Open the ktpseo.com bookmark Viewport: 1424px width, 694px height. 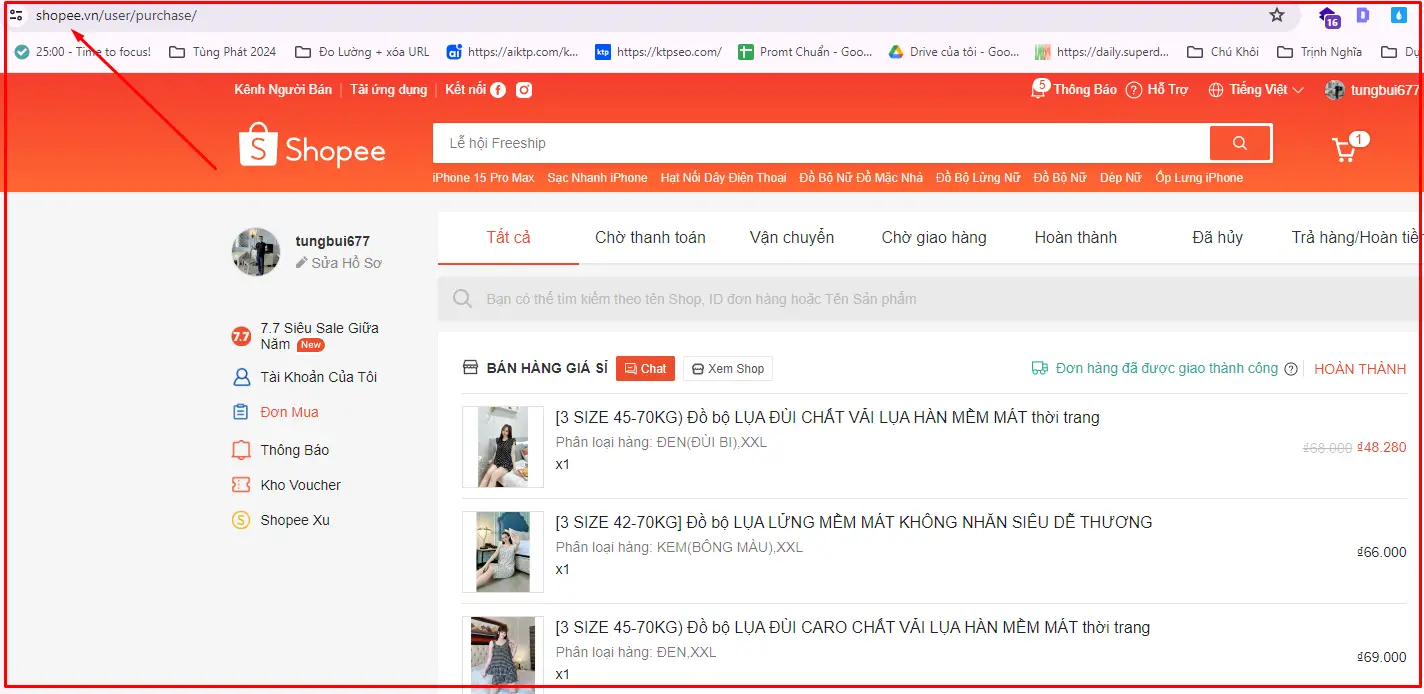(658, 52)
